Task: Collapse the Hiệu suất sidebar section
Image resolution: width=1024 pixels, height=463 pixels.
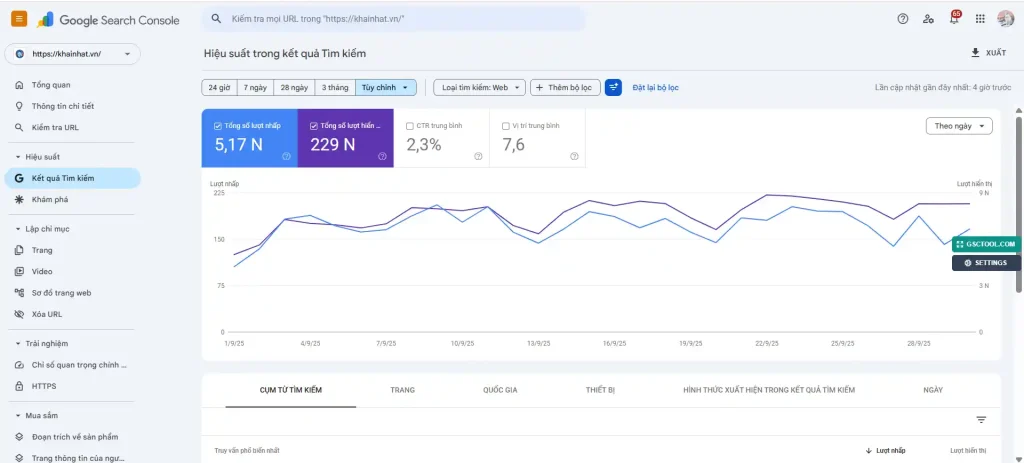Action: [x=18, y=157]
